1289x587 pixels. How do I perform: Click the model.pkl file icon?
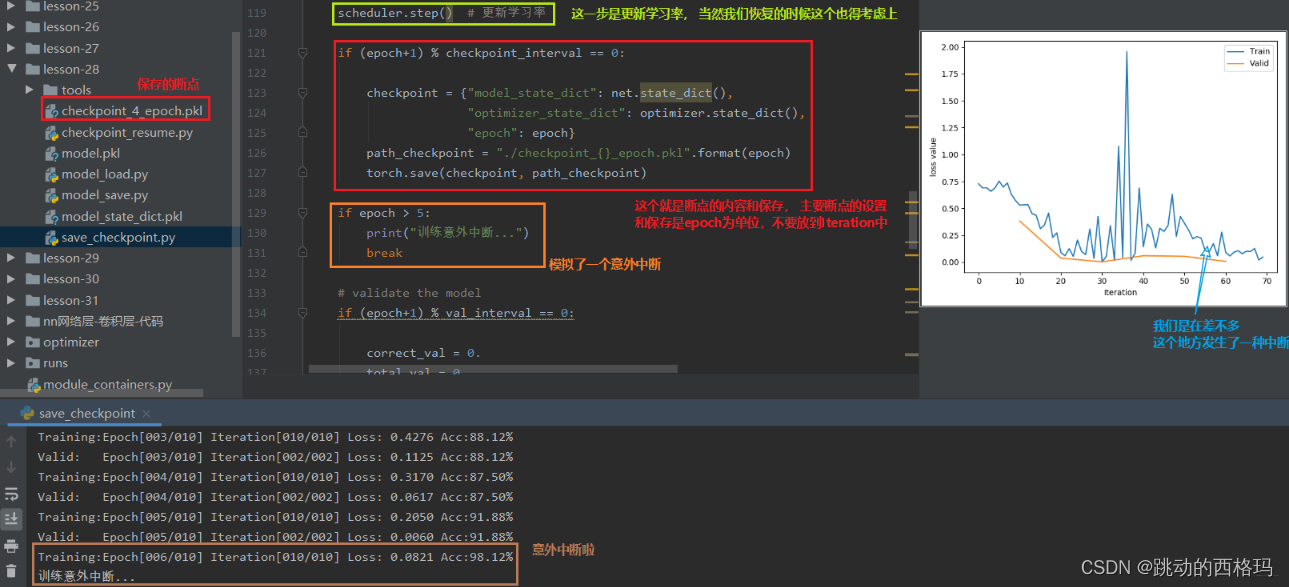coord(52,153)
